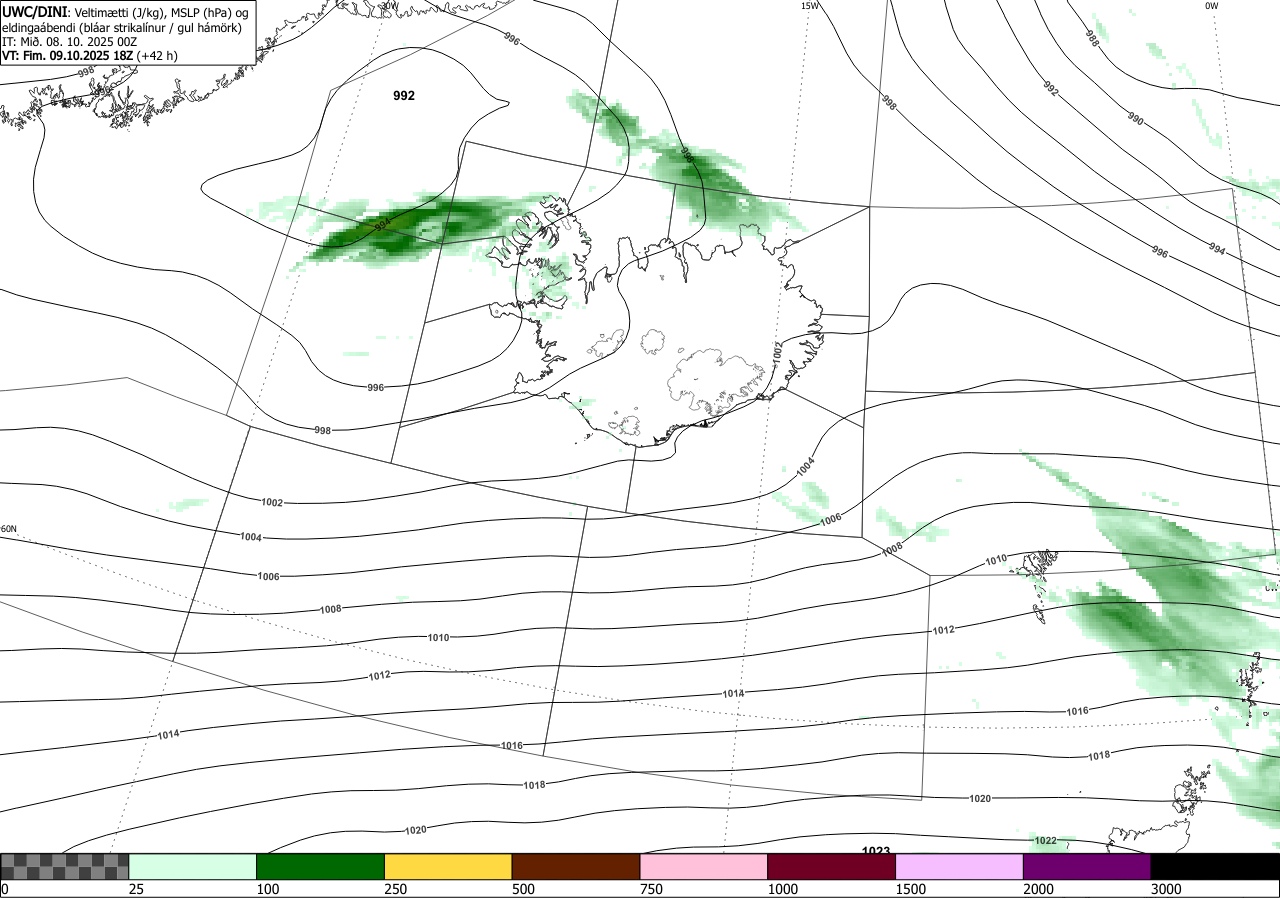1280x898 pixels.
Task: Click the 1002 isobar label over eastern Iceland
Action: point(777,351)
